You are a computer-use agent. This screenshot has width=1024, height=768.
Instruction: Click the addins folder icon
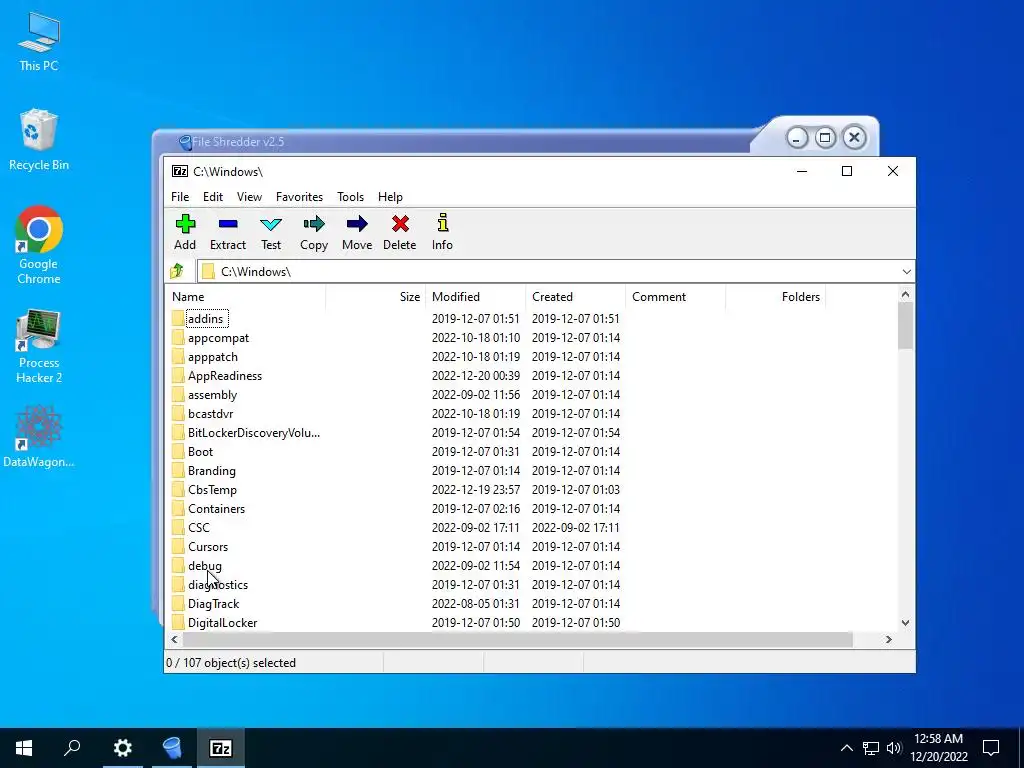[x=178, y=319]
